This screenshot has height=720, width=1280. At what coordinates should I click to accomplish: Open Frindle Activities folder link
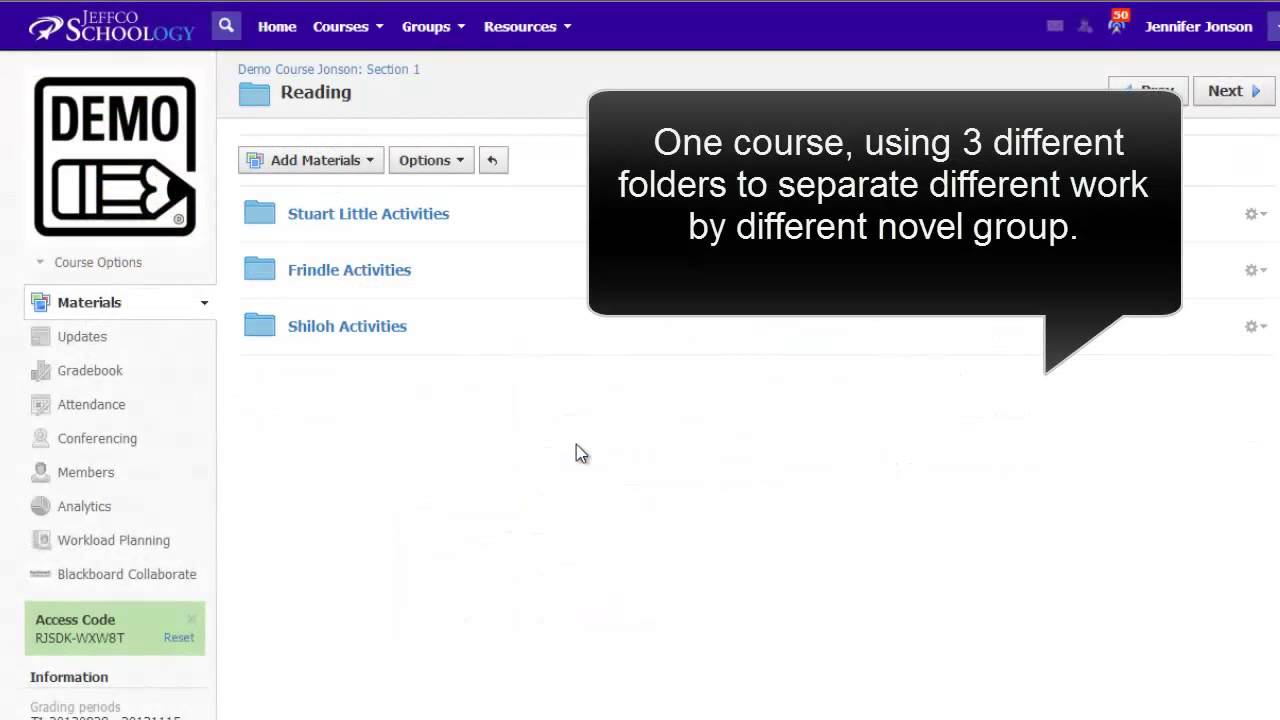pyautogui.click(x=349, y=269)
